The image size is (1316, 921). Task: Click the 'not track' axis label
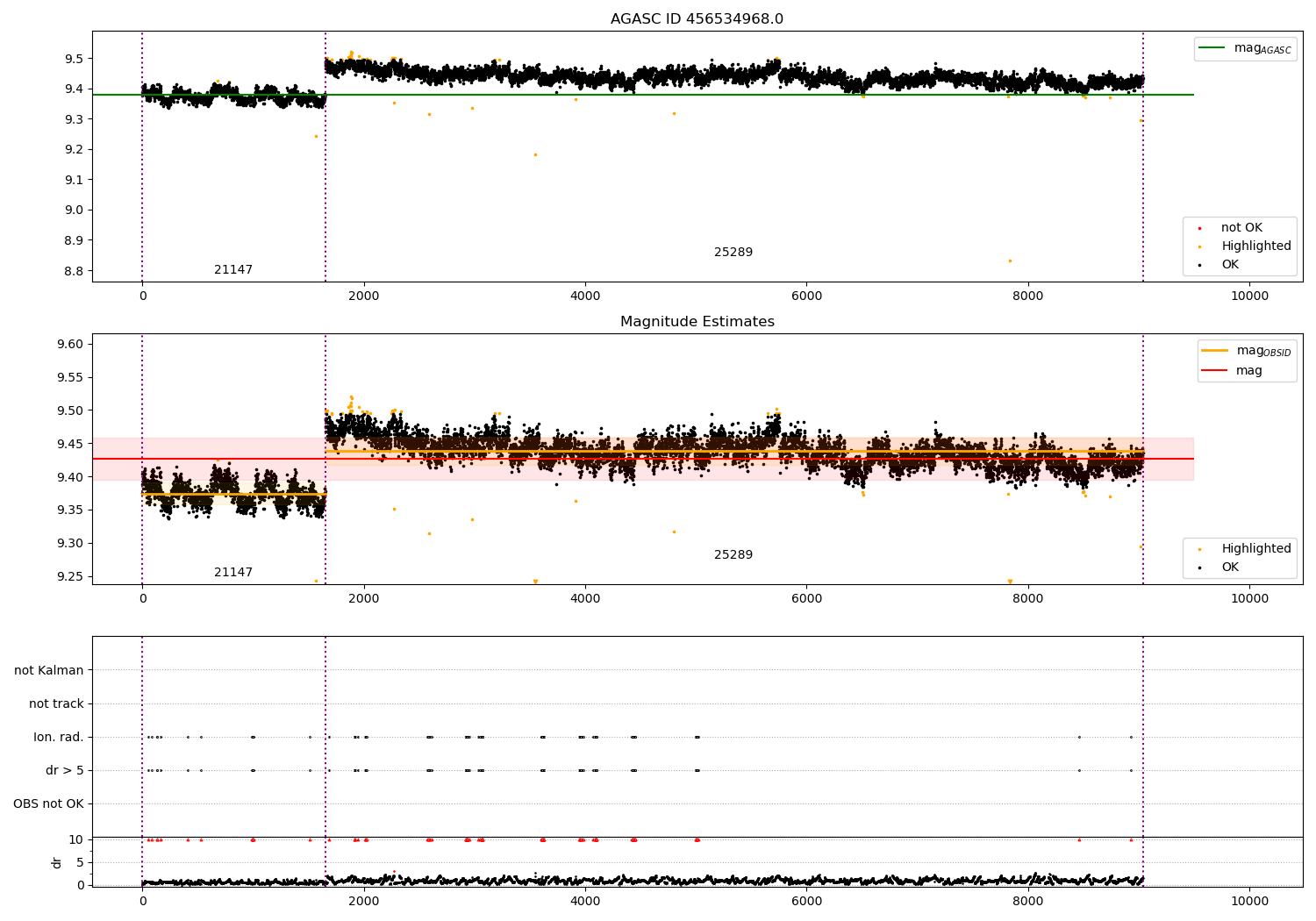click(x=56, y=703)
